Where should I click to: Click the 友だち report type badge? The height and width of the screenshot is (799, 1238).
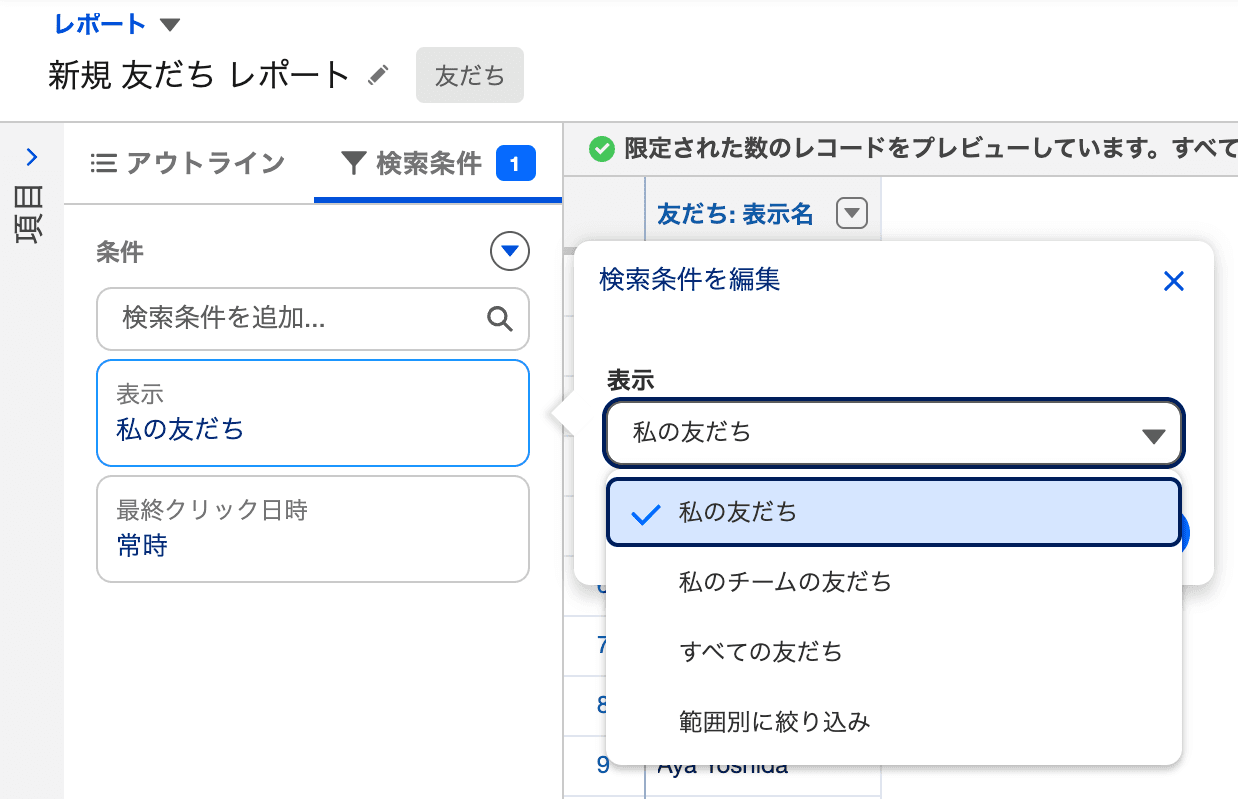[470, 75]
